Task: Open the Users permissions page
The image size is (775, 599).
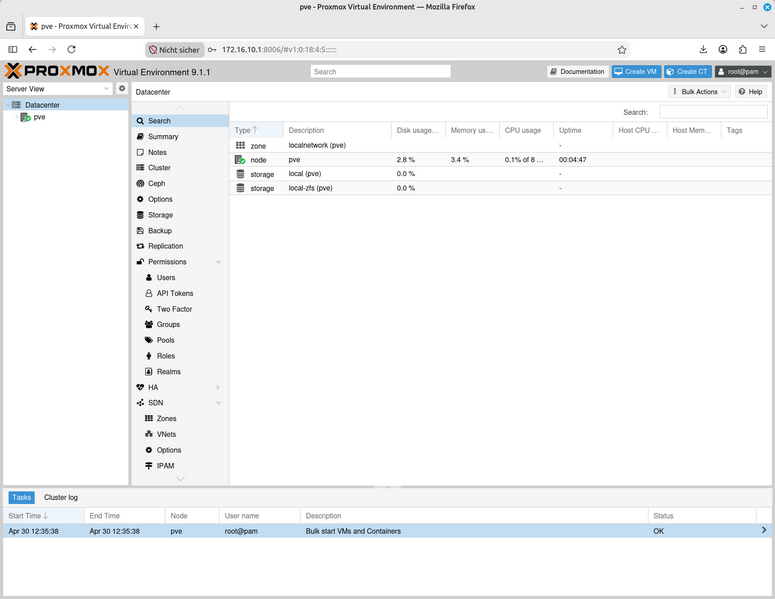Action: [x=180, y=277]
